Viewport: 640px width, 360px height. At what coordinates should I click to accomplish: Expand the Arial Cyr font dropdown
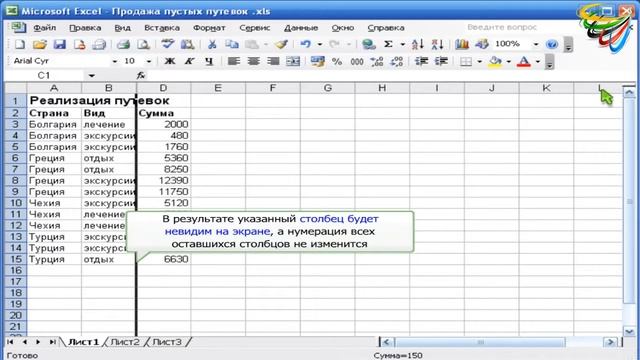click(115, 61)
